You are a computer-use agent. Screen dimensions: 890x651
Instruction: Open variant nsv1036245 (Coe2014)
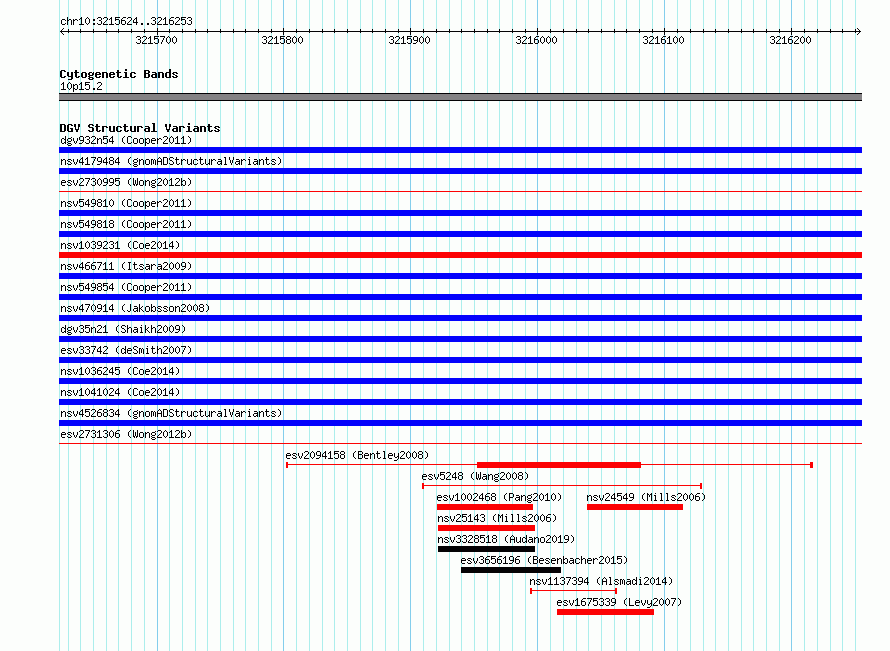click(120, 371)
